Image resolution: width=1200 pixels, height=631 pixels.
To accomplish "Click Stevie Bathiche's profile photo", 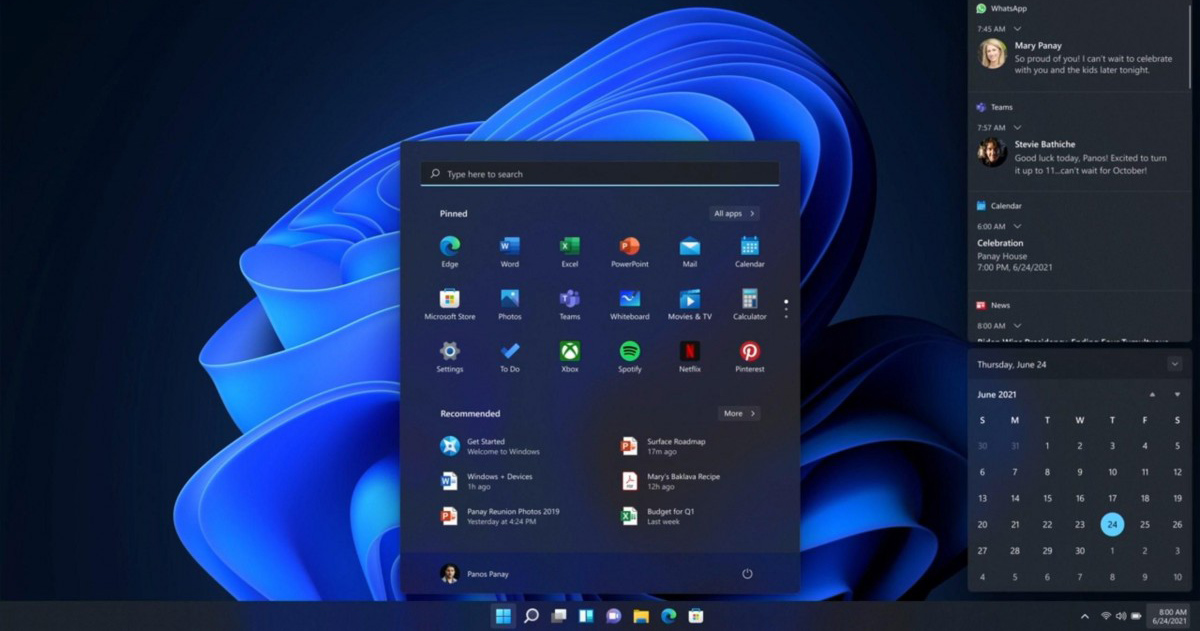I will tap(992, 152).
